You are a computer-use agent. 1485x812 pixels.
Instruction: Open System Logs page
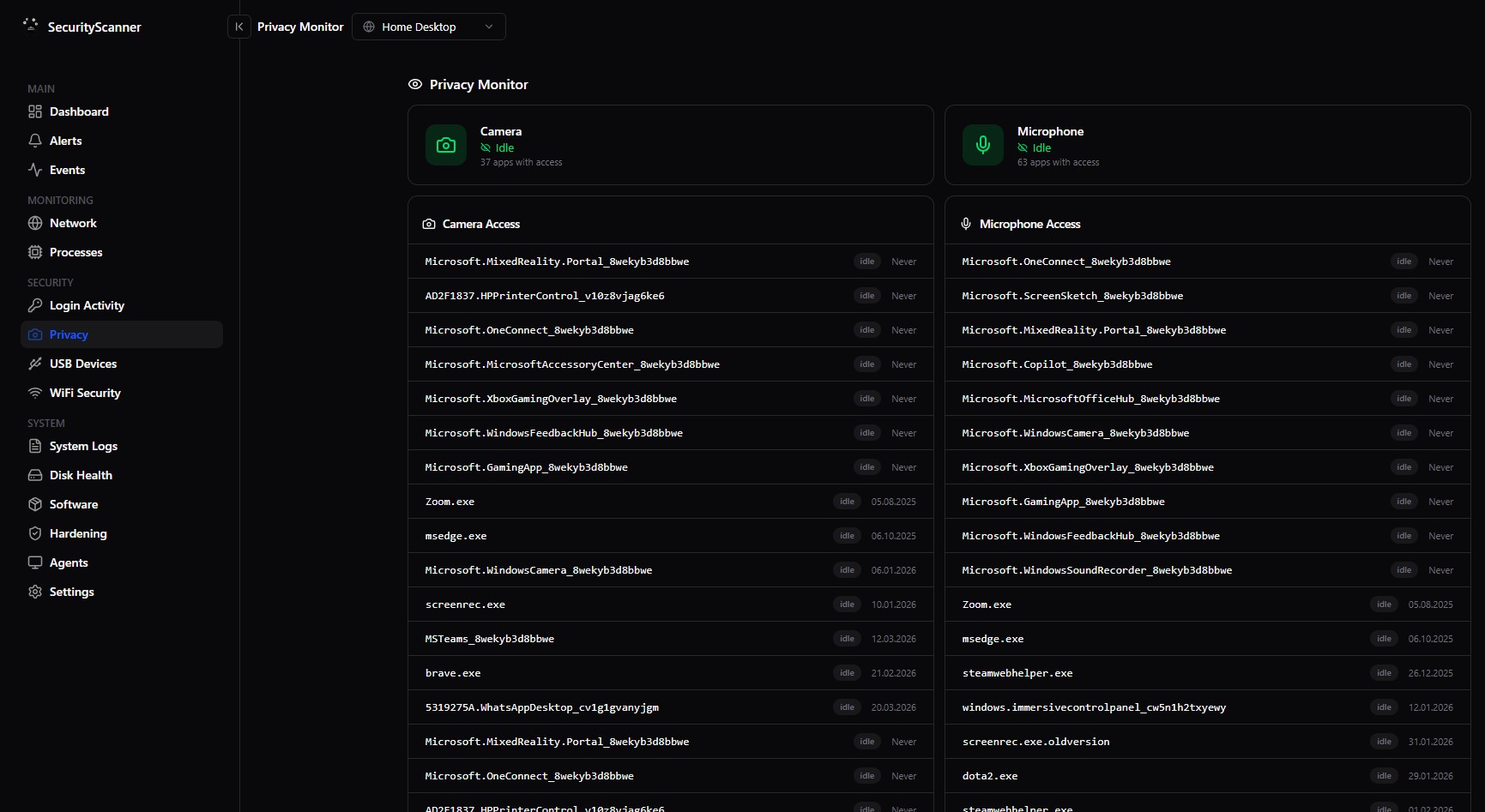[x=83, y=446]
